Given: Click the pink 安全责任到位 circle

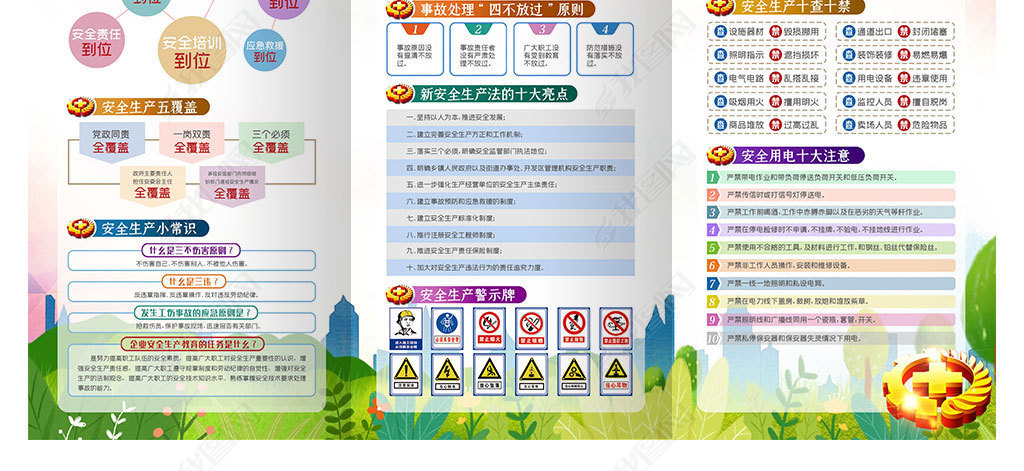Looking at the screenshot, I should click(97, 42).
